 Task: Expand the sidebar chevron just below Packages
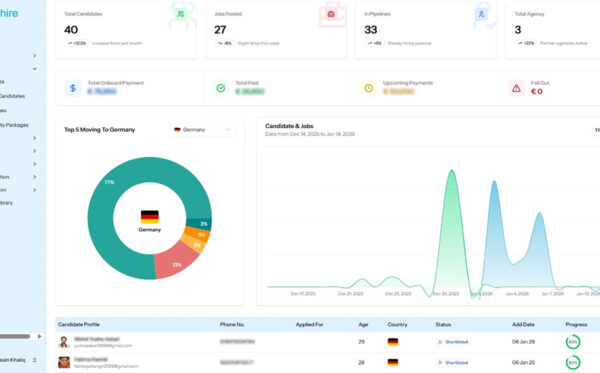click(x=35, y=138)
